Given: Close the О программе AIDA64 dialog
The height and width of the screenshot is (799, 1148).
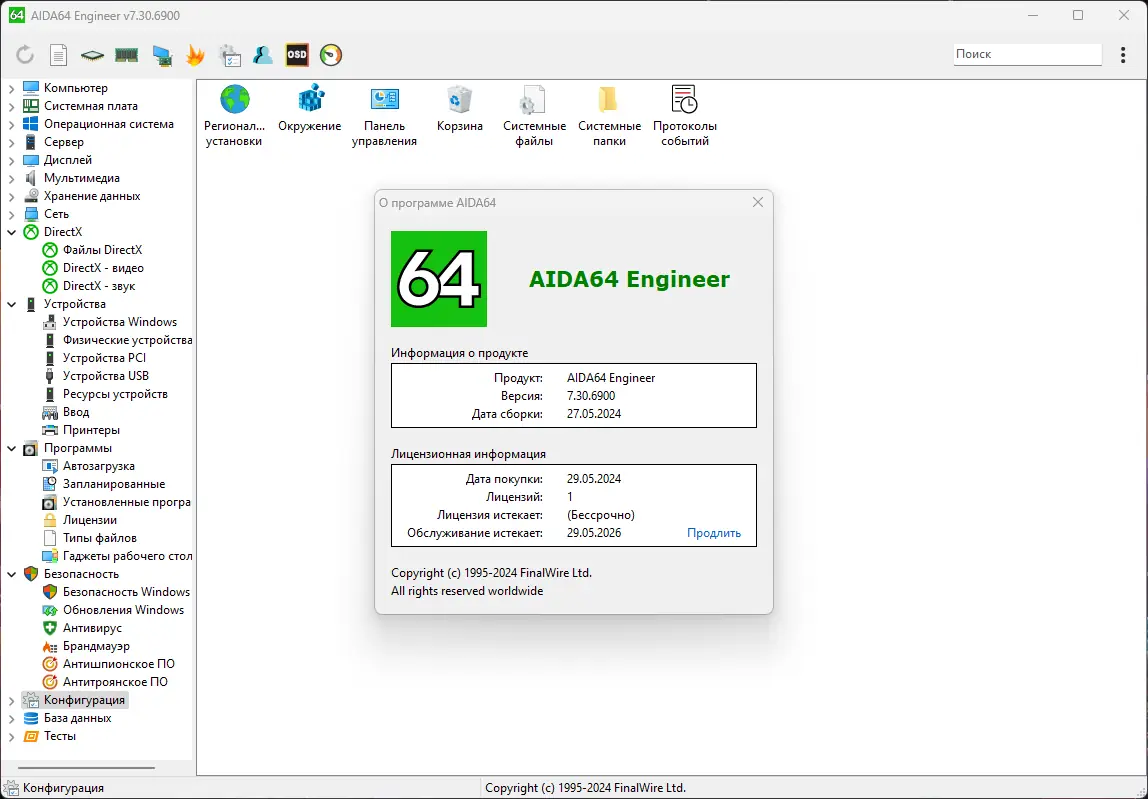Looking at the screenshot, I should 758,202.
